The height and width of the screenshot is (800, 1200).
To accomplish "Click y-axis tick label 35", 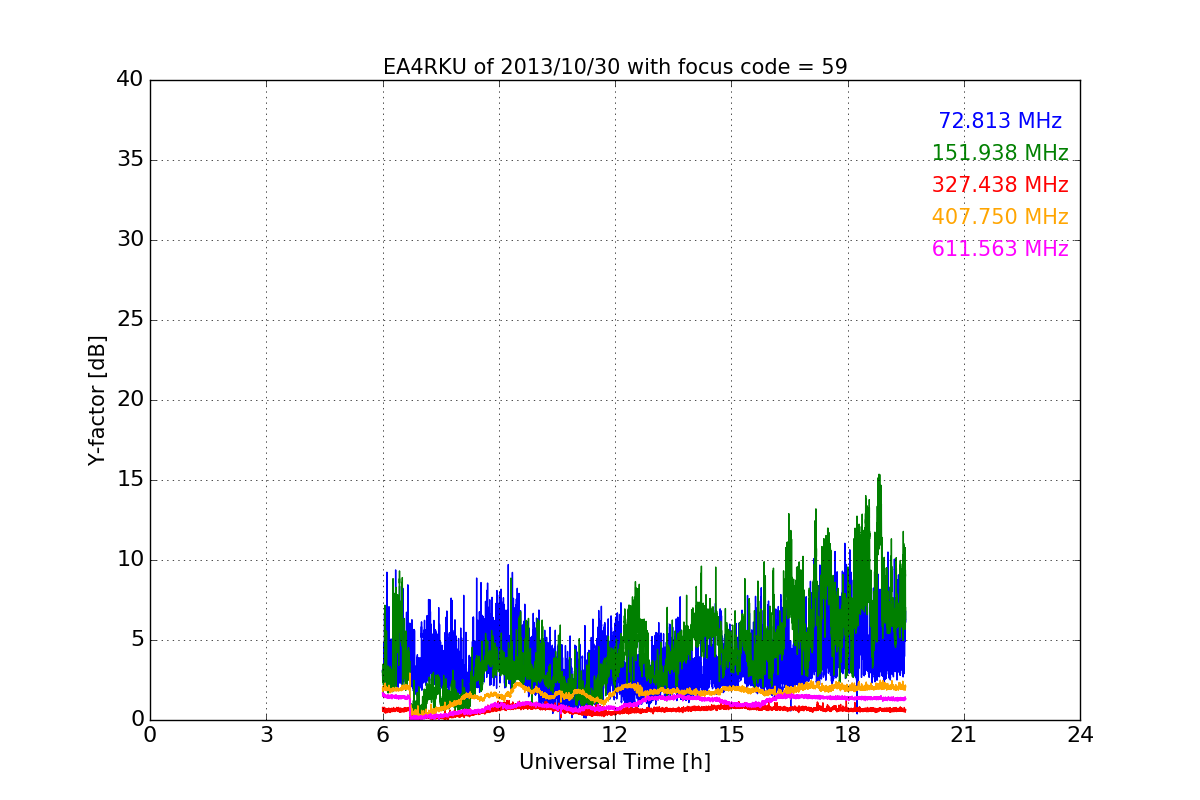I will click(x=130, y=160).
